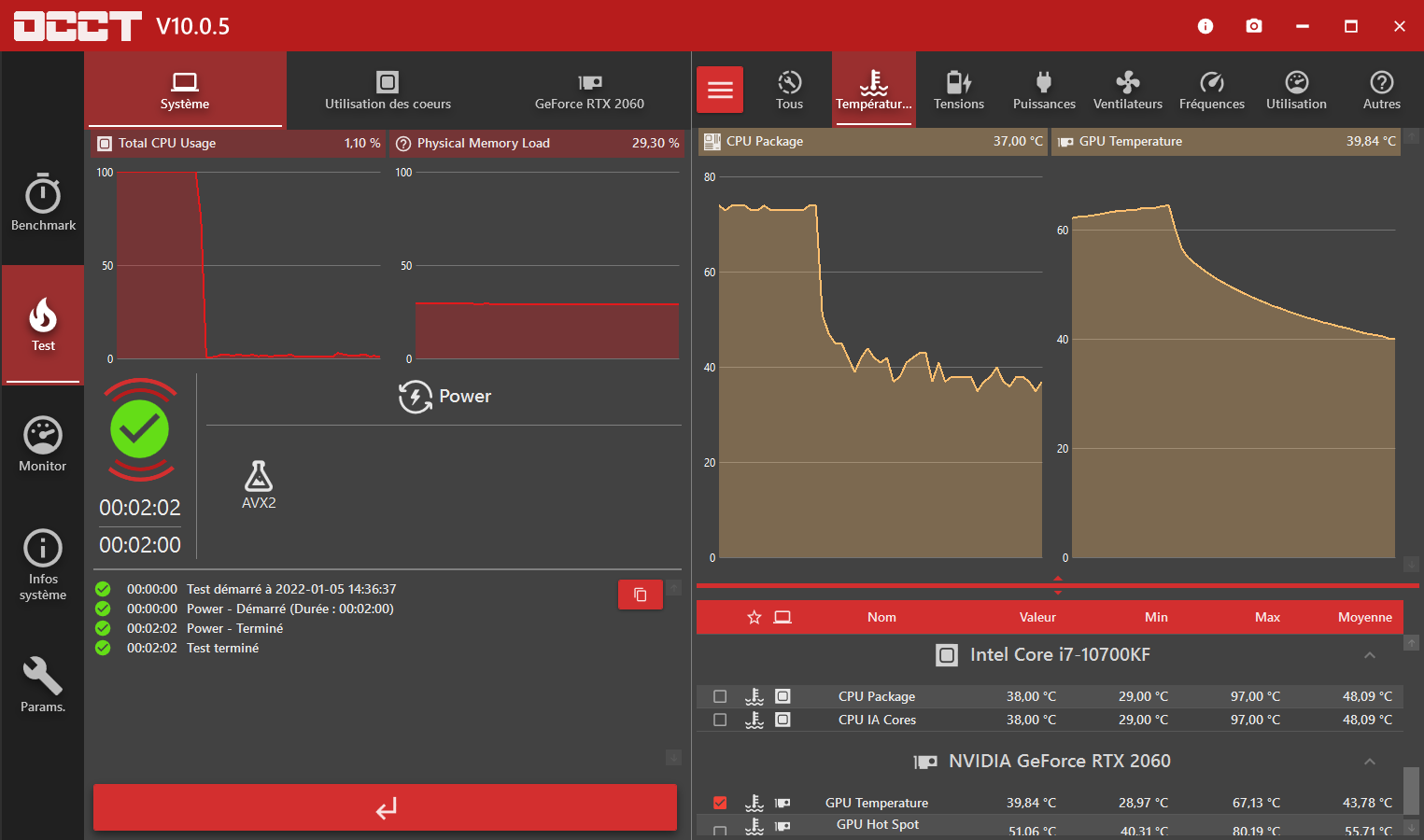Click the thermometer icon in CPU Package row
This screenshot has width=1424, height=840.
click(x=754, y=696)
